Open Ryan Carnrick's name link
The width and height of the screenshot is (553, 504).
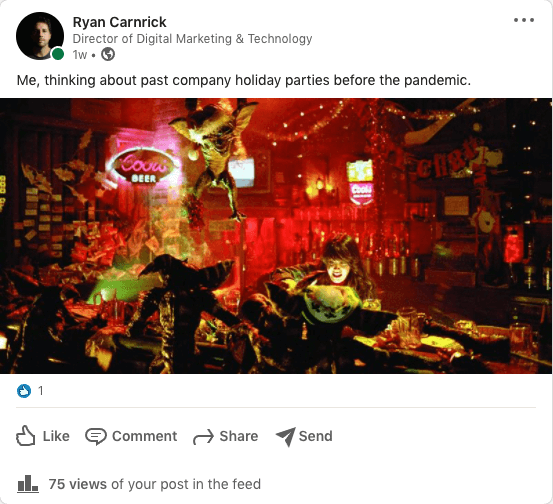[x=119, y=22]
